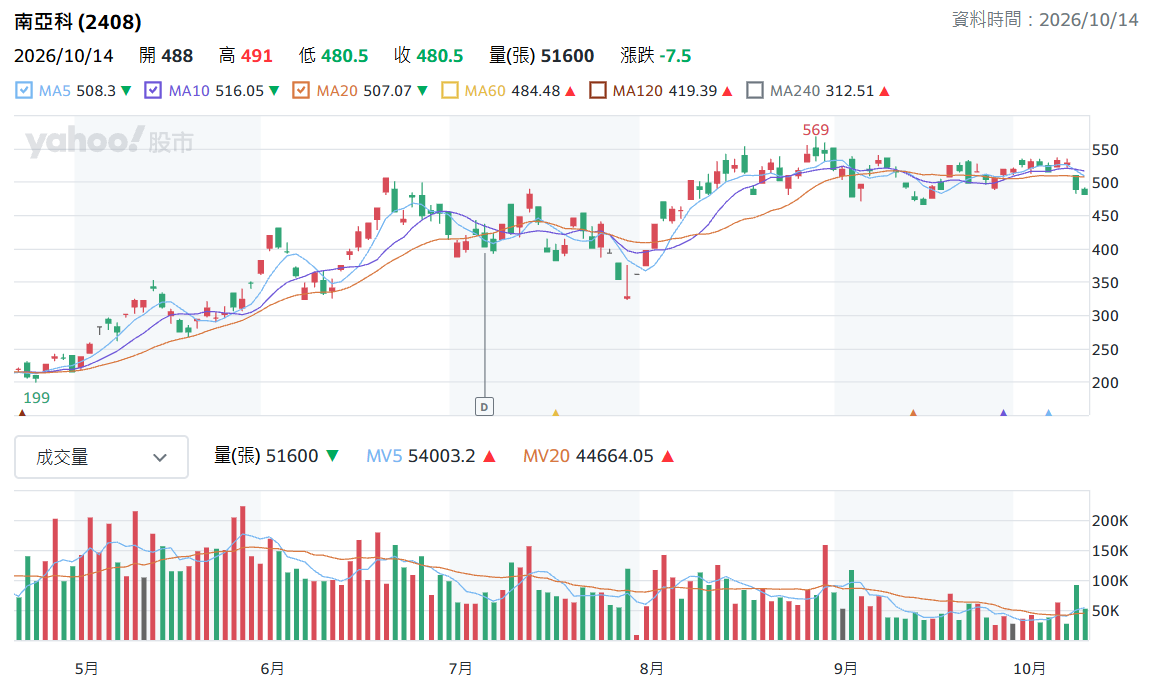Uncheck the MA10 moving average line
The image size is (1157, 687).
pyautogui.click(x=153, y=91)
